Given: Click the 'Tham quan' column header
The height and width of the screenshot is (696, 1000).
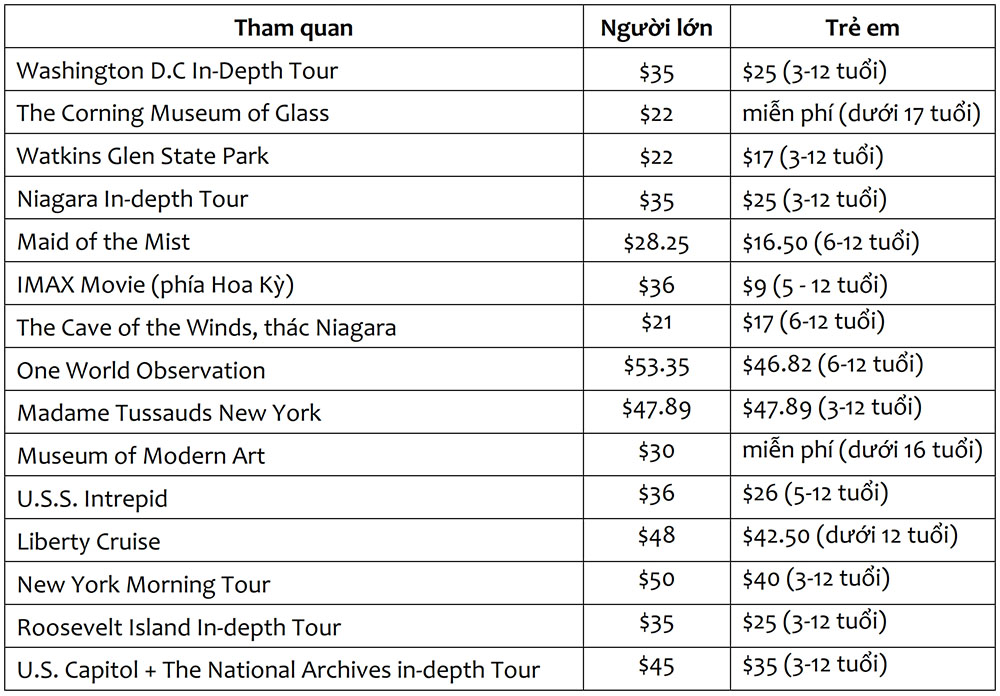Looking at the screenshot, I should (x=293, y=28).
